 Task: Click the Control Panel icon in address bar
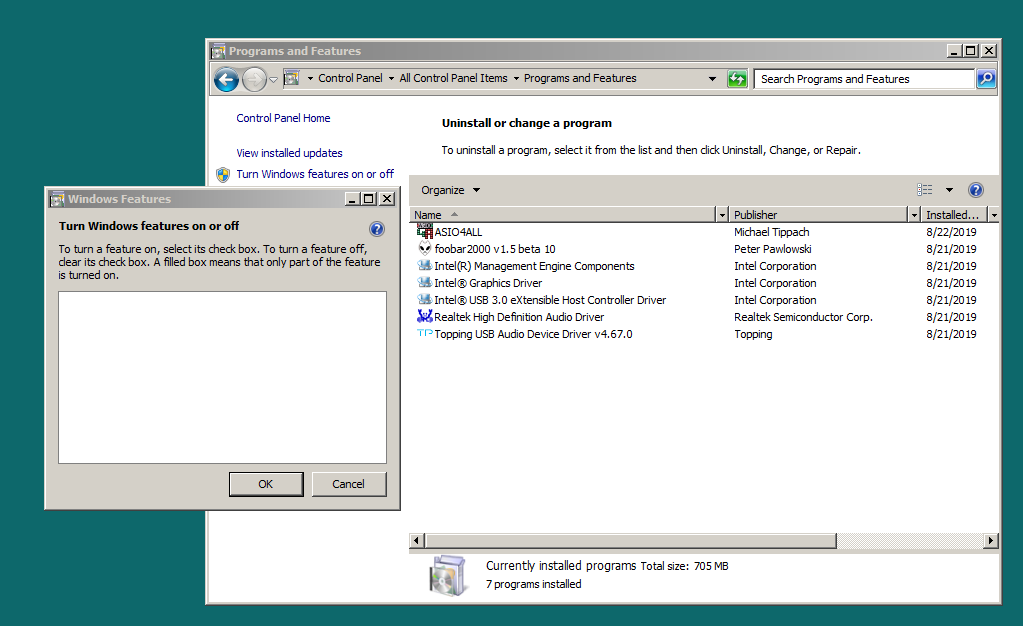[292, 78]
